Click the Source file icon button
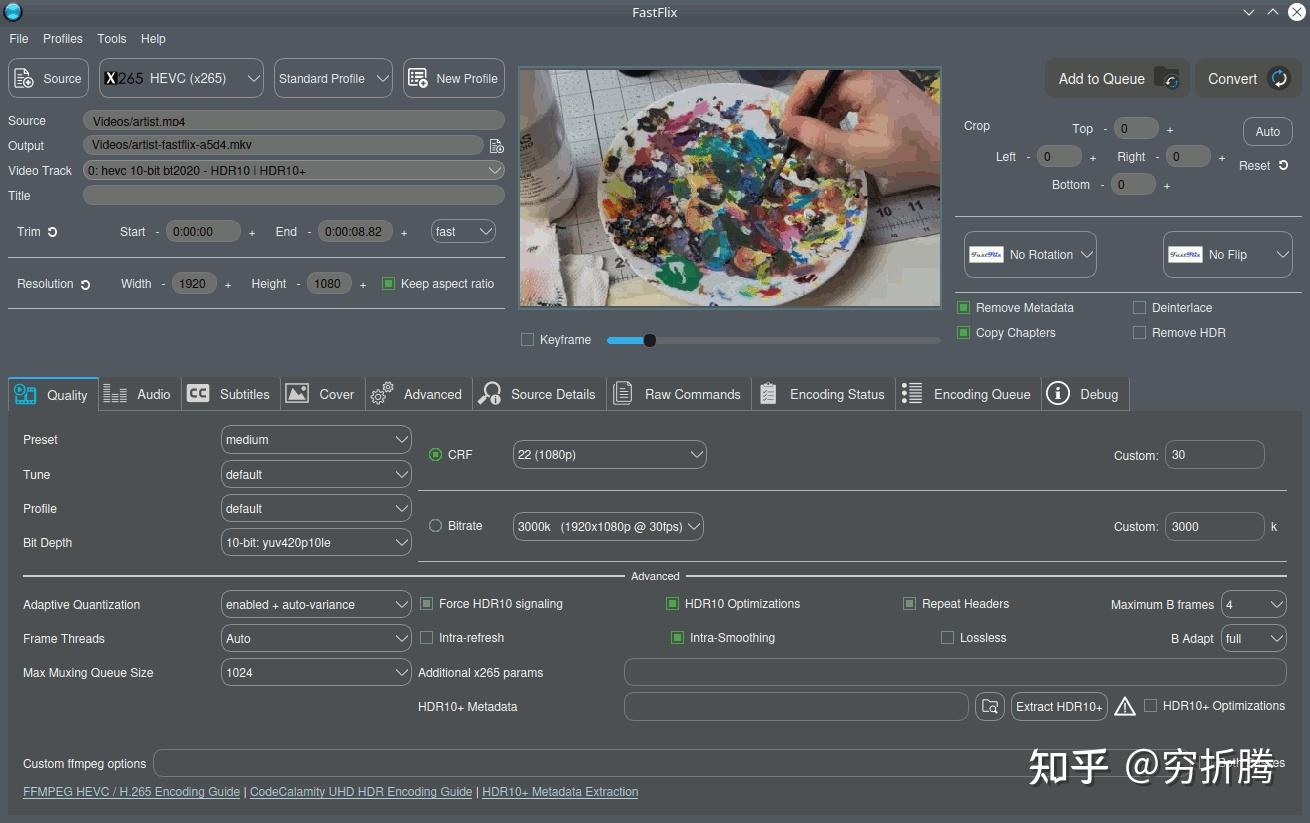Screen dimensions: 1310x823 point(48,79)
